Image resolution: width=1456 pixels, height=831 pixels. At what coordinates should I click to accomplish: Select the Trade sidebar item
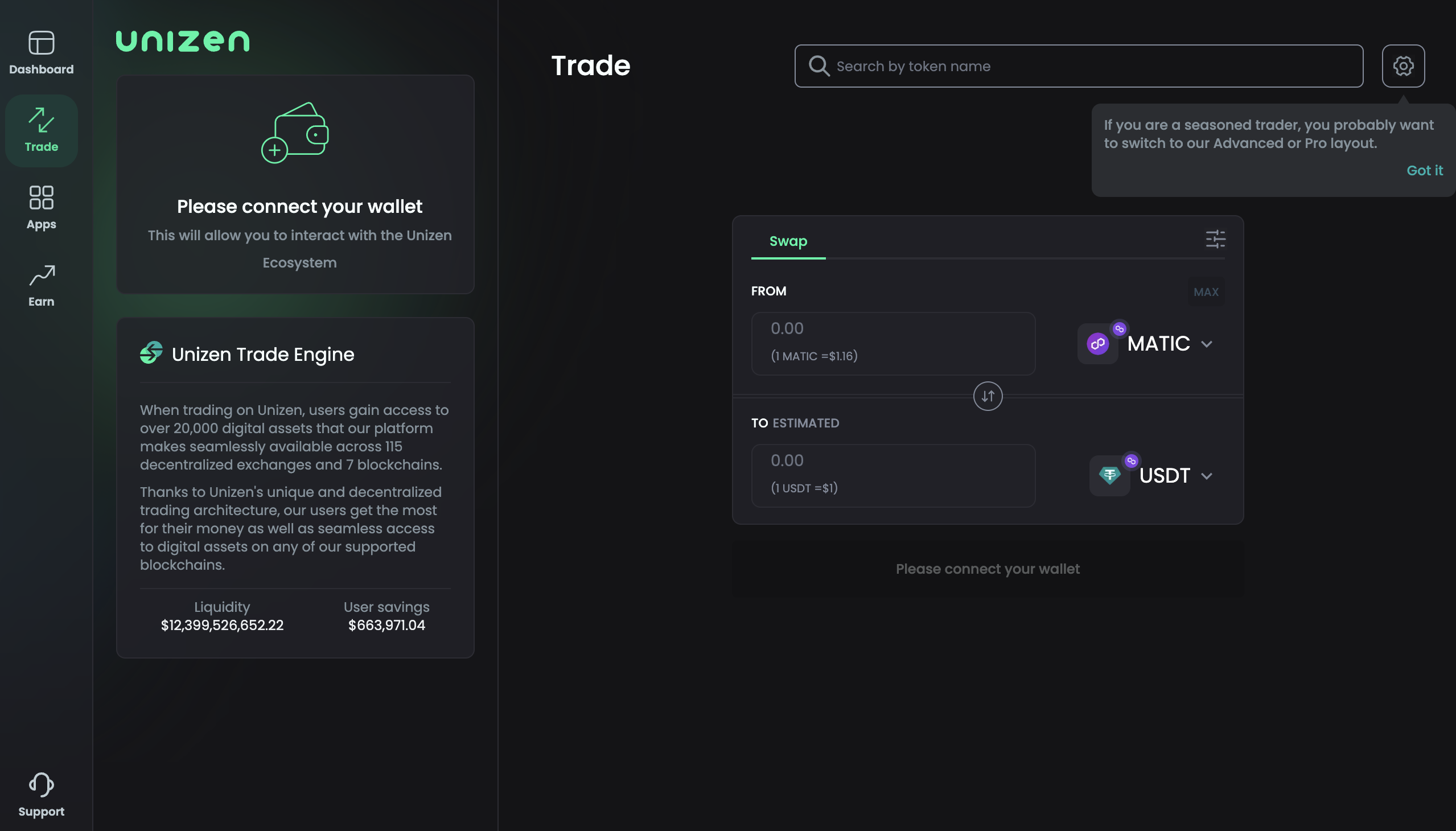click(x=41, y=131)
